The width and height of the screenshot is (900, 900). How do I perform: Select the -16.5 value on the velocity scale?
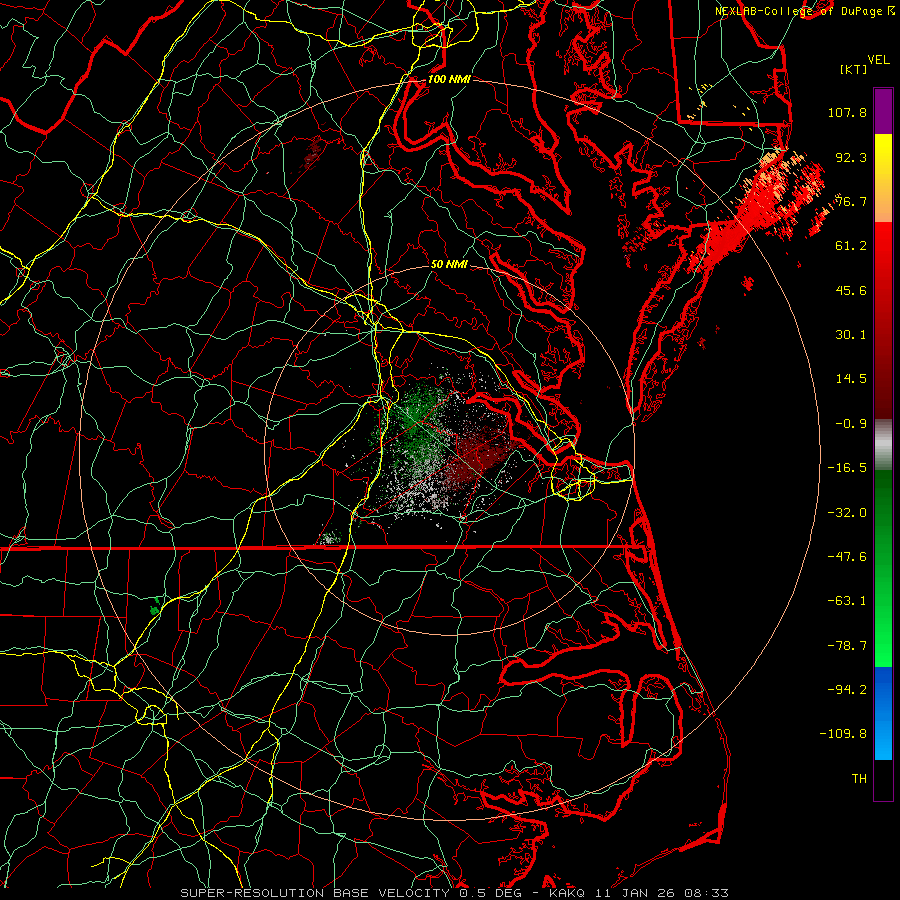point(847,468)
